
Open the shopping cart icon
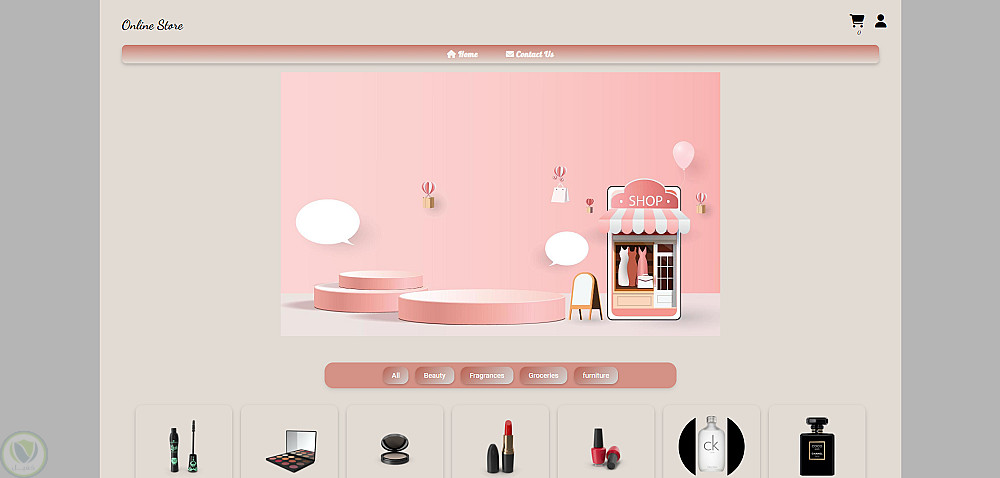(x=857, y=22)
